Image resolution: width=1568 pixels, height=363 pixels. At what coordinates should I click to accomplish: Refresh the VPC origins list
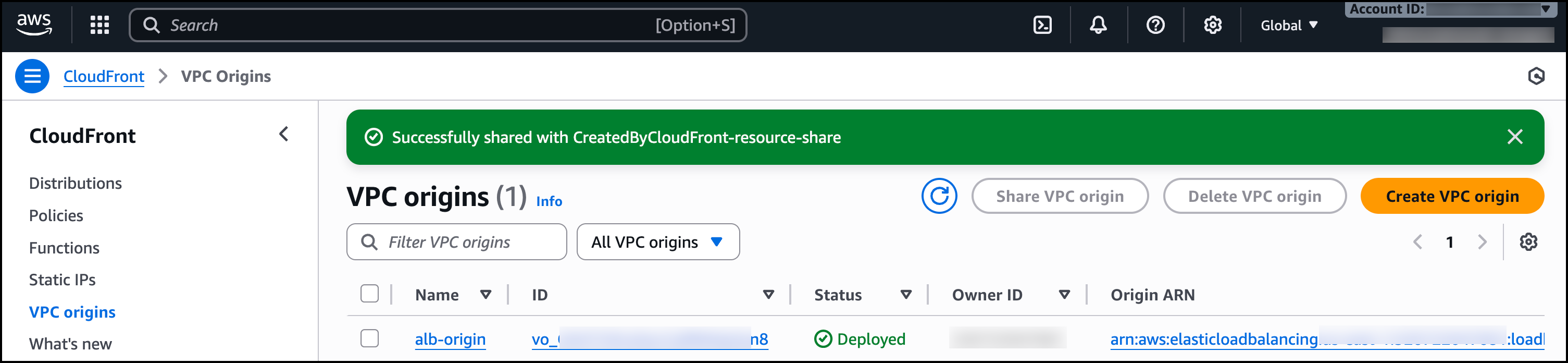click(939, 196)
